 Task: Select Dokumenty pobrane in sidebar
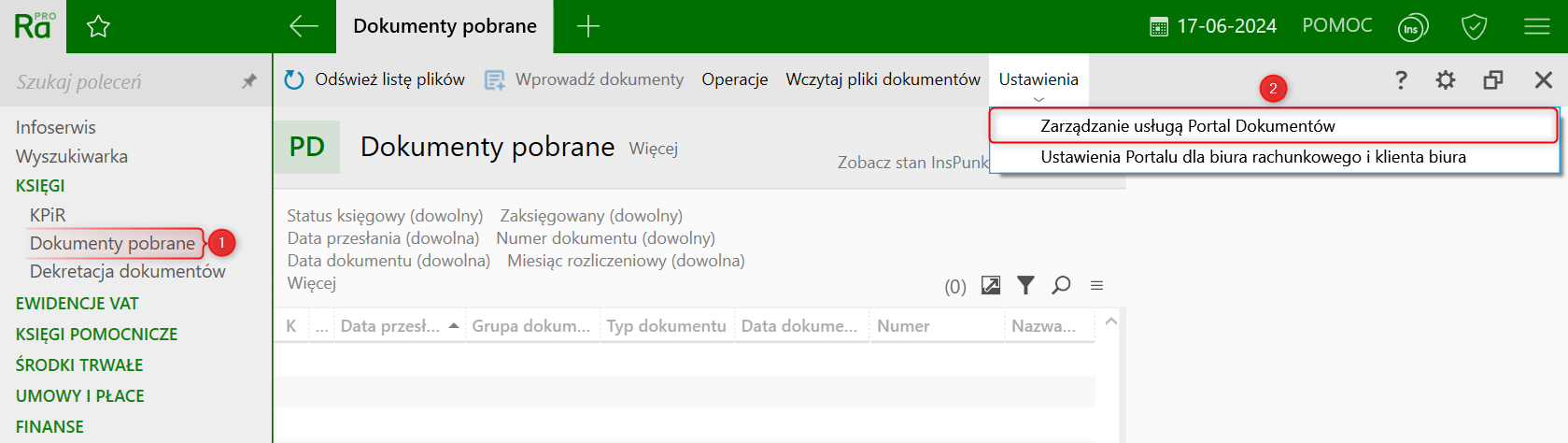pyautogui.click(x=112, y=243)
